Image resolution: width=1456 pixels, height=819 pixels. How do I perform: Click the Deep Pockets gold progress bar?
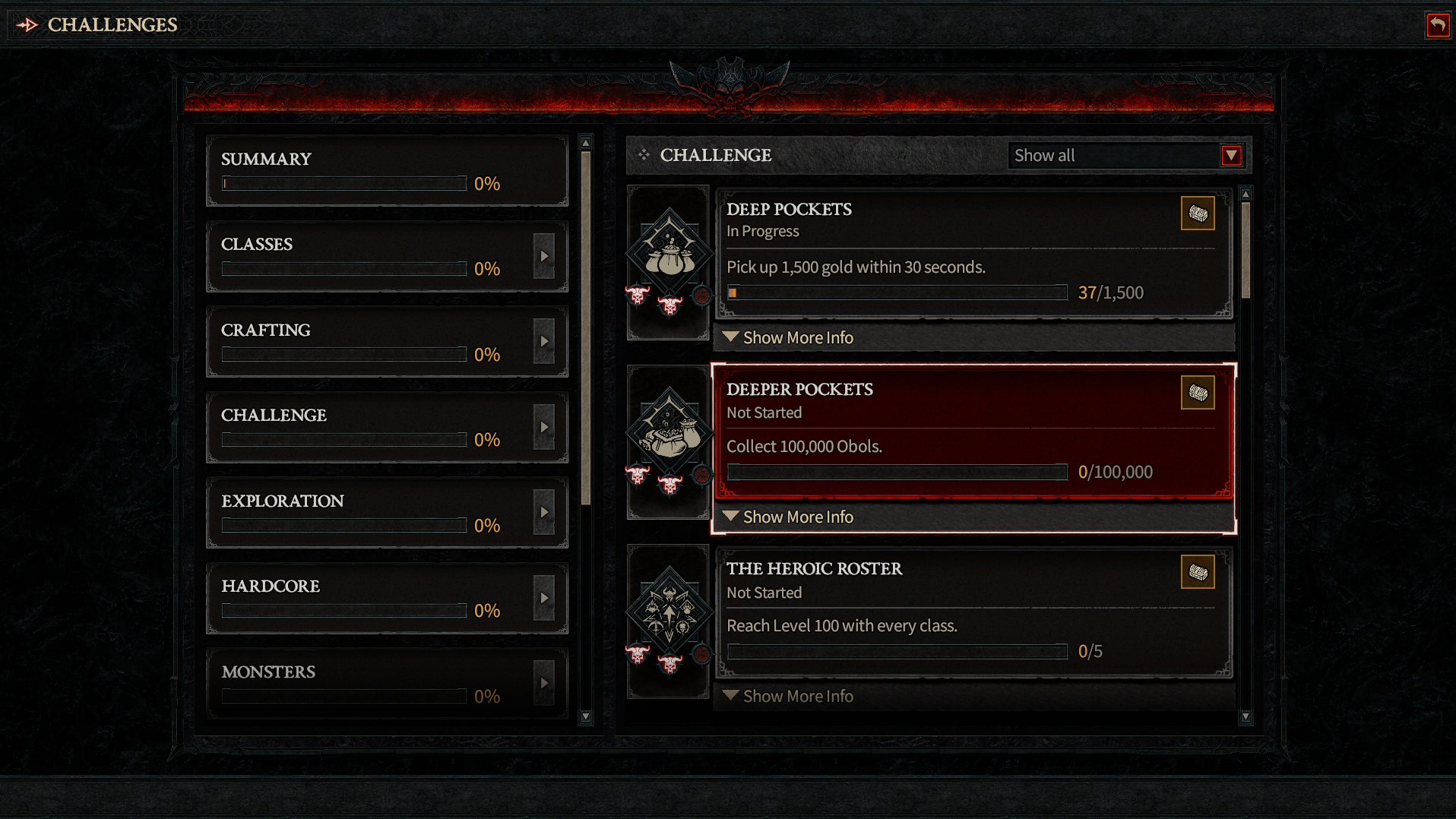(897, 292)
